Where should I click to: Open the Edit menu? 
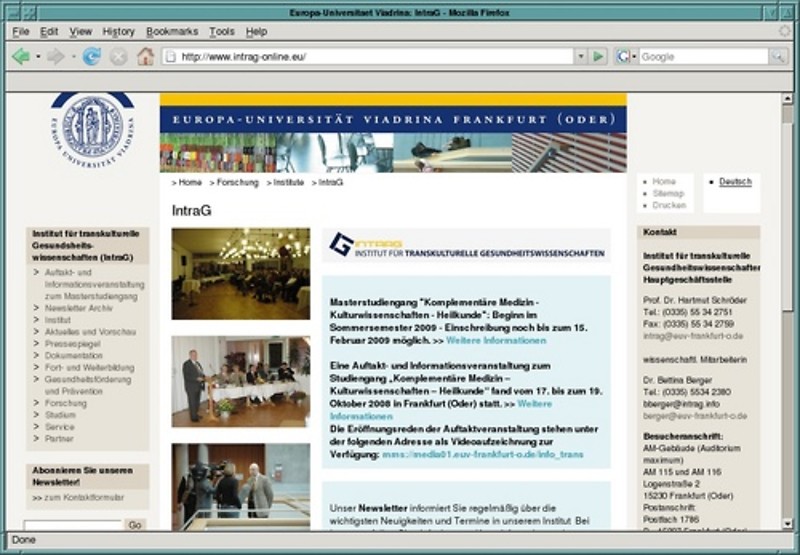(x=49, y=32)
